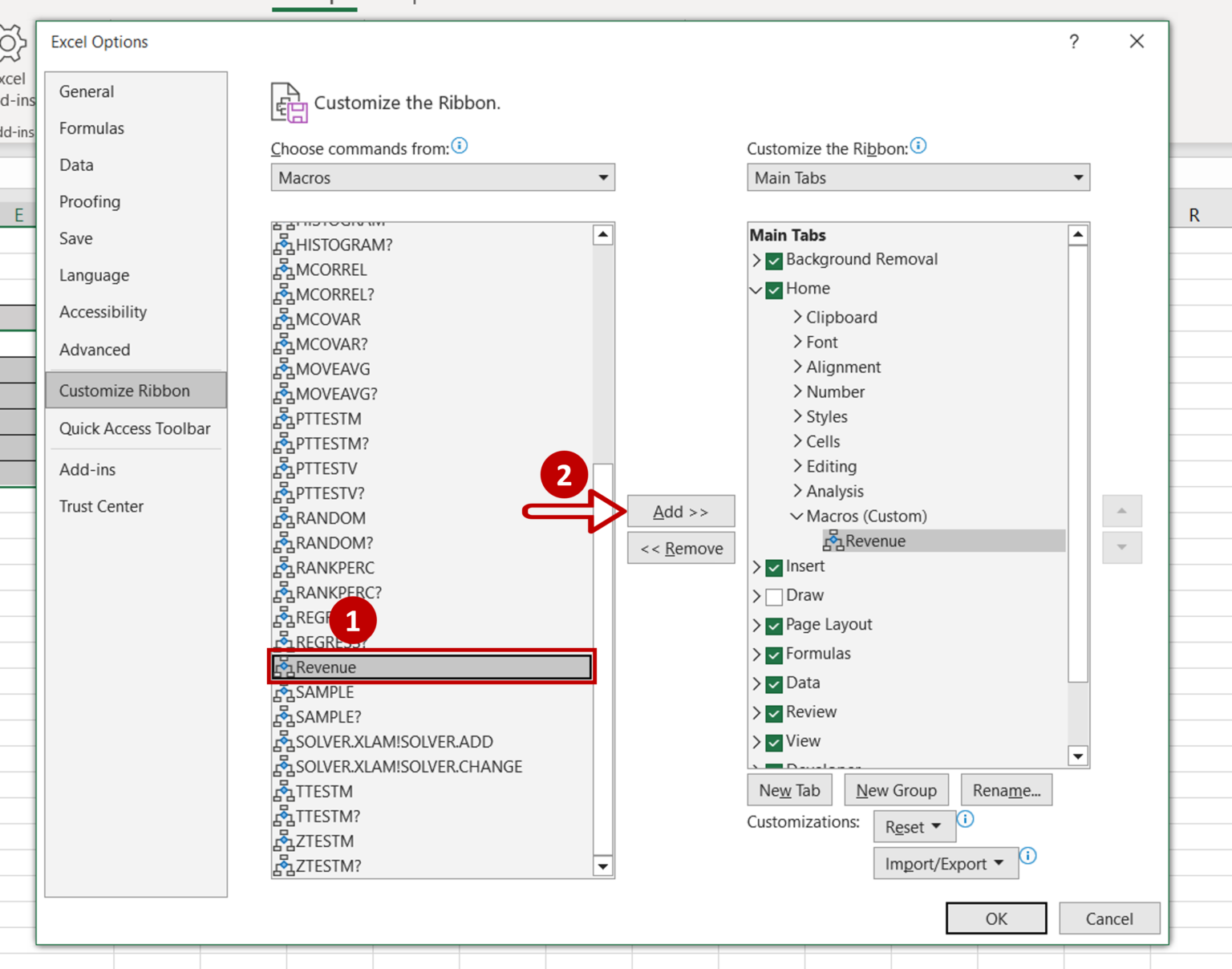
Task: Enable the Draw tab checkbox
Action: pyautogui.click(x=773, y=596)
